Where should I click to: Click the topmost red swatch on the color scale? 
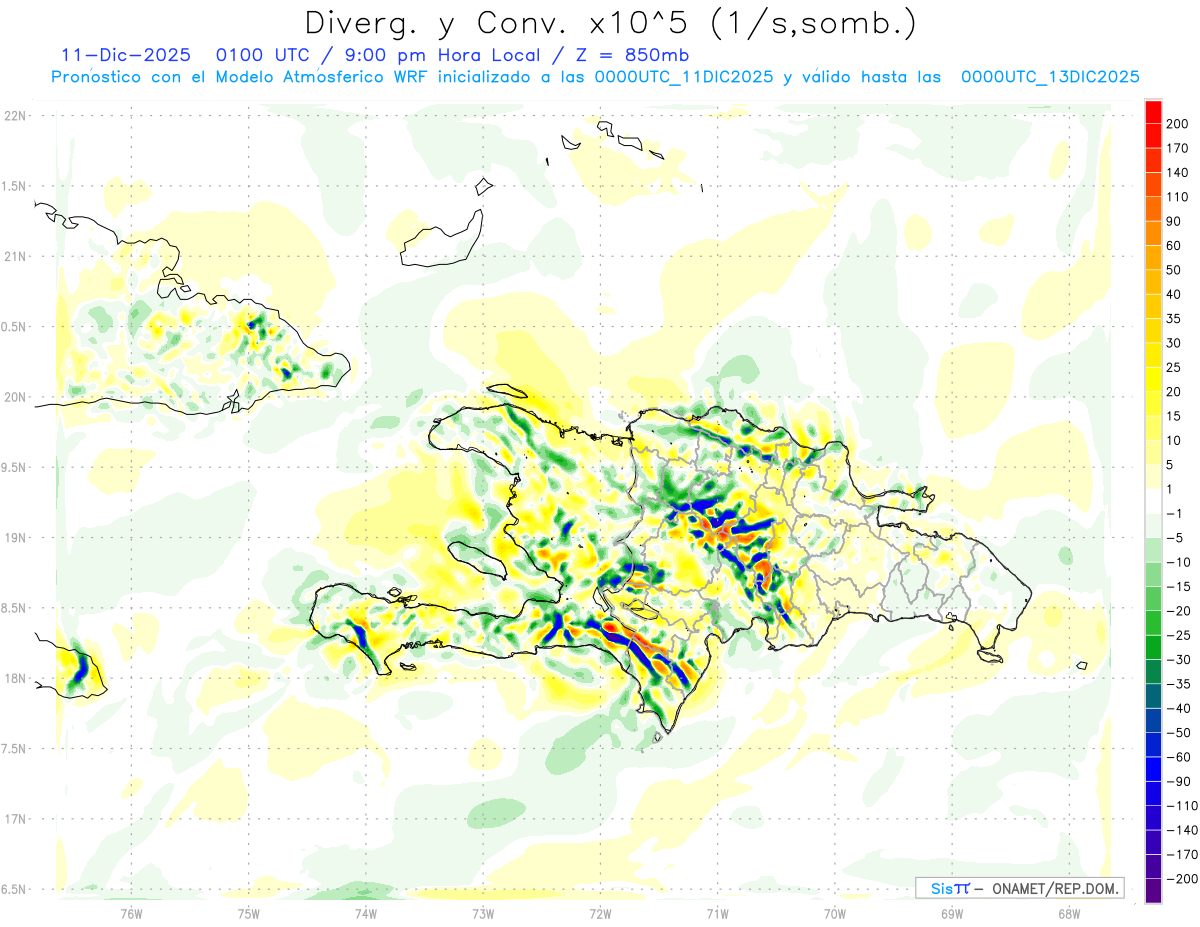1153,112
